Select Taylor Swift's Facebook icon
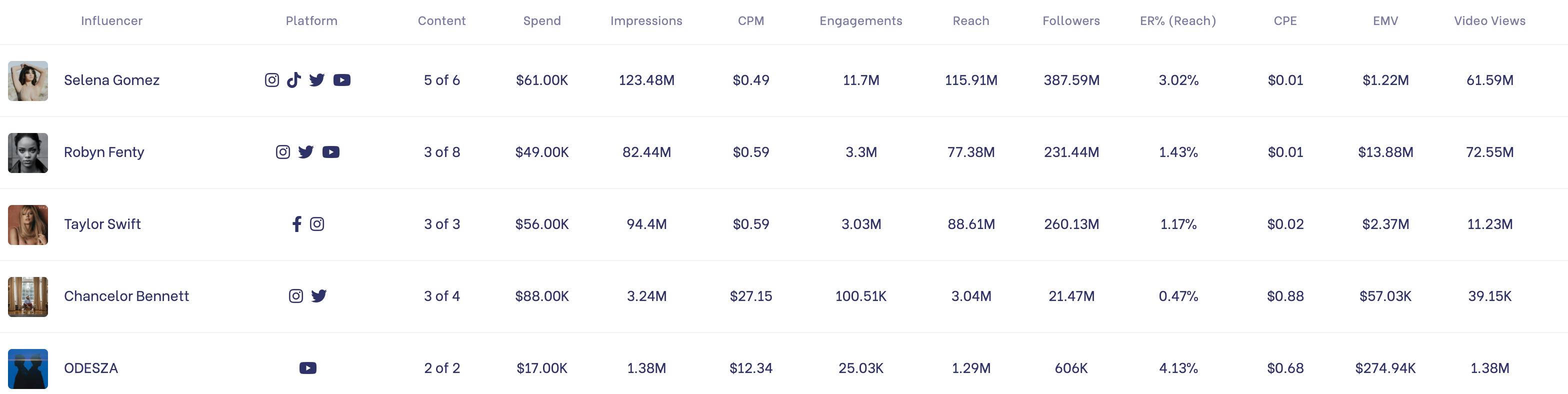This screenshot has width=1568, height=394. 296,223
